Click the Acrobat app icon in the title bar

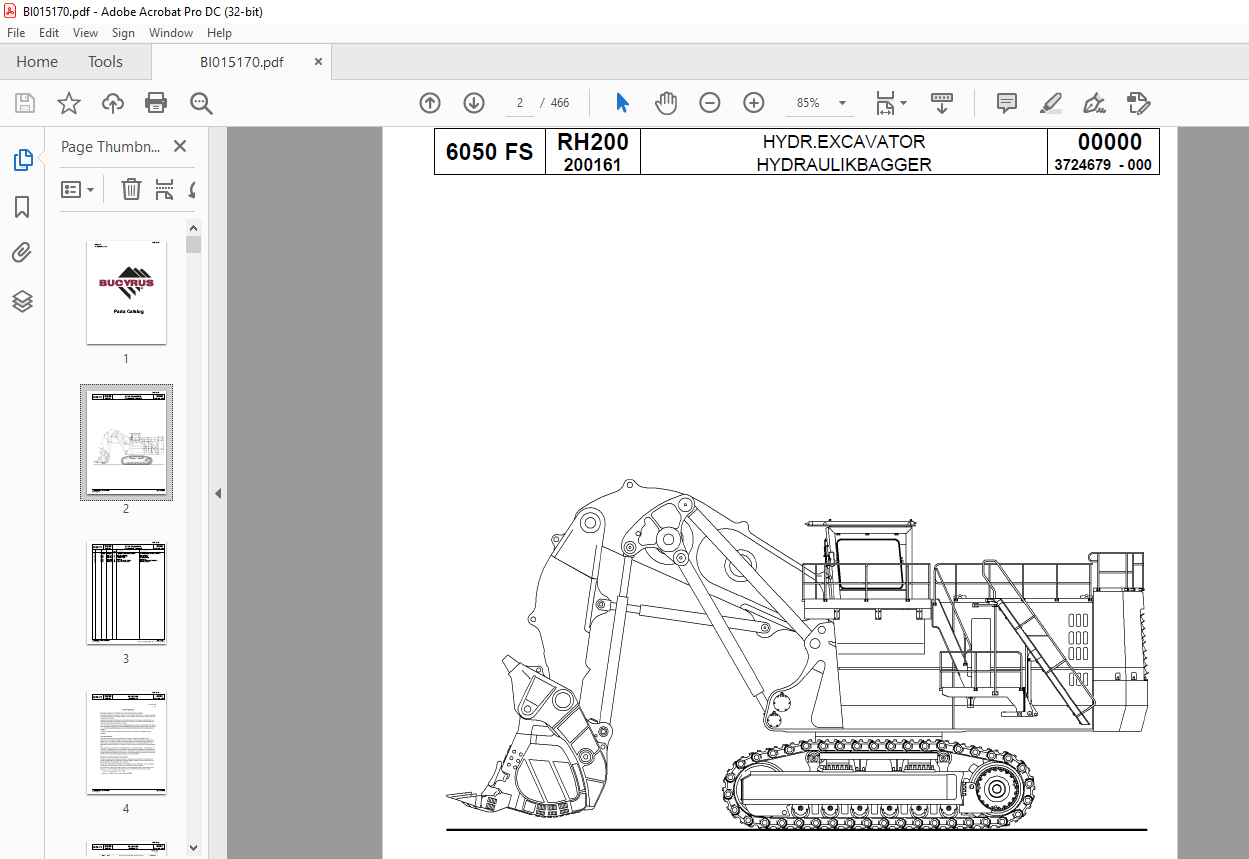(x=10, y=9)
